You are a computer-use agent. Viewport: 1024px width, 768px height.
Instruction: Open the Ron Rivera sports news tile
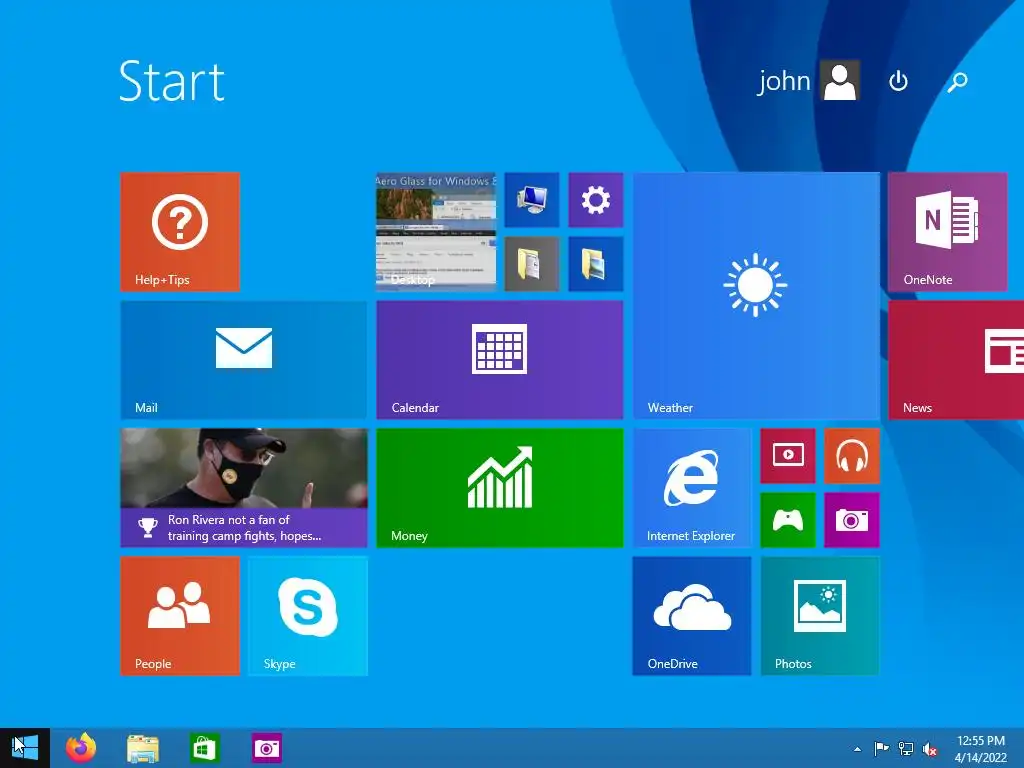pos(244,488)
